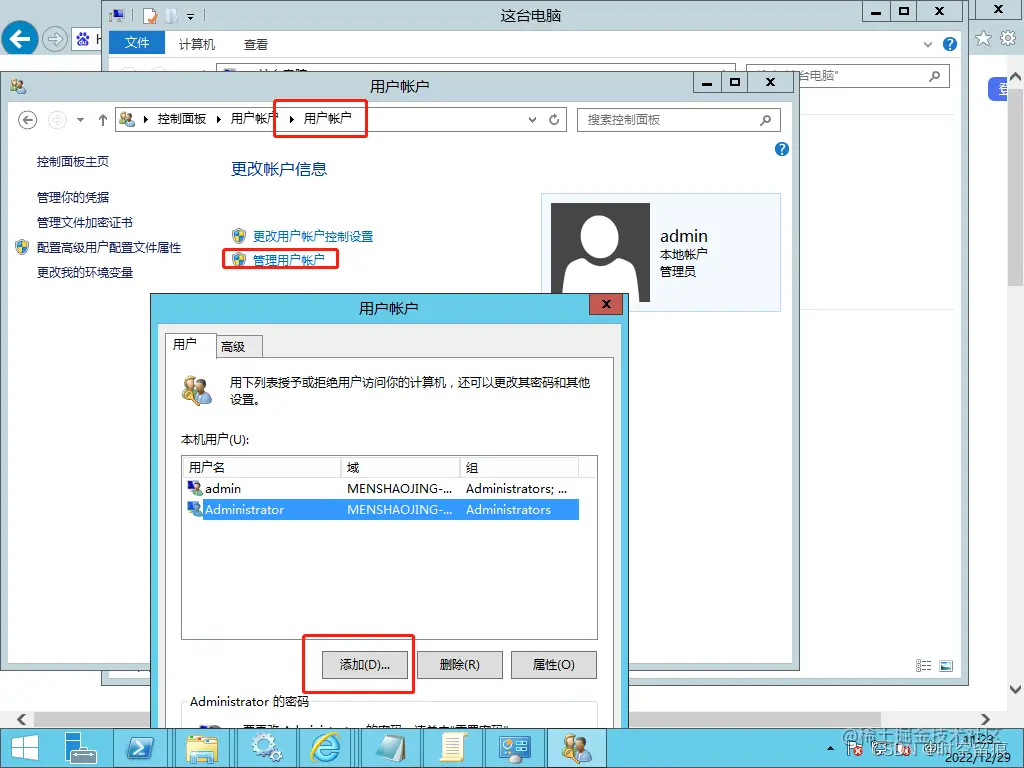This screenshot has height=768, width=1024.
Task: Click the properties quick access icon in 这台电脑 title bar
Action: pos(150,16)
